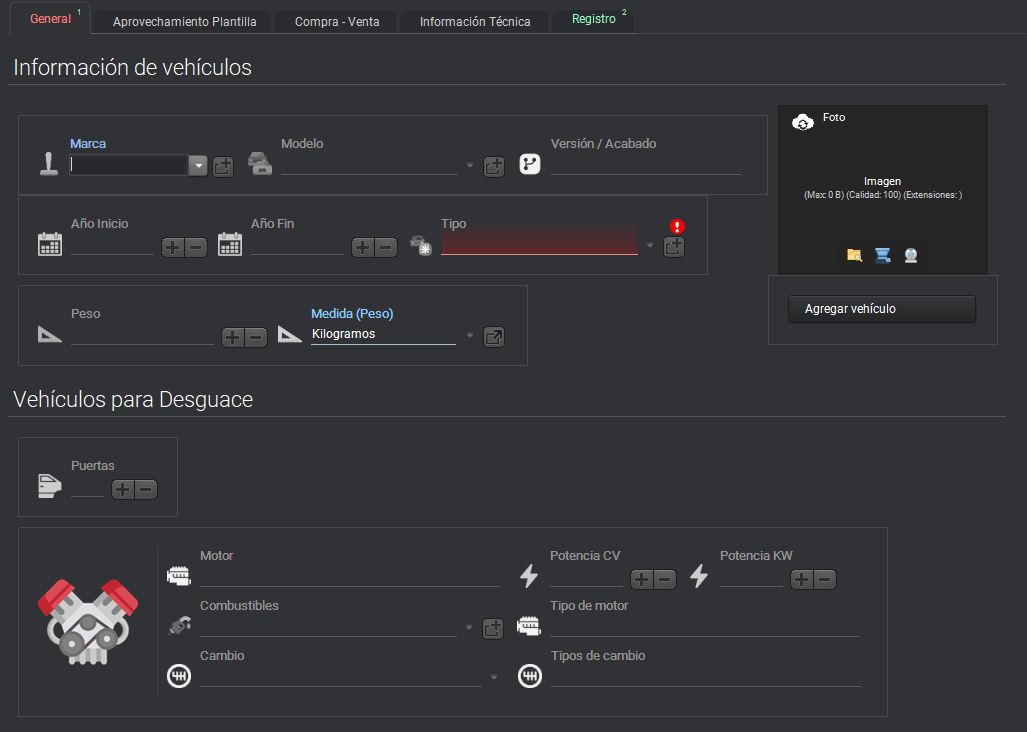Image resolution: width=1027 pixels, height=732 pixels.
Task: Switch to the Compra - Venta tab
Action: pyautogui.click(x=337, y=21)
